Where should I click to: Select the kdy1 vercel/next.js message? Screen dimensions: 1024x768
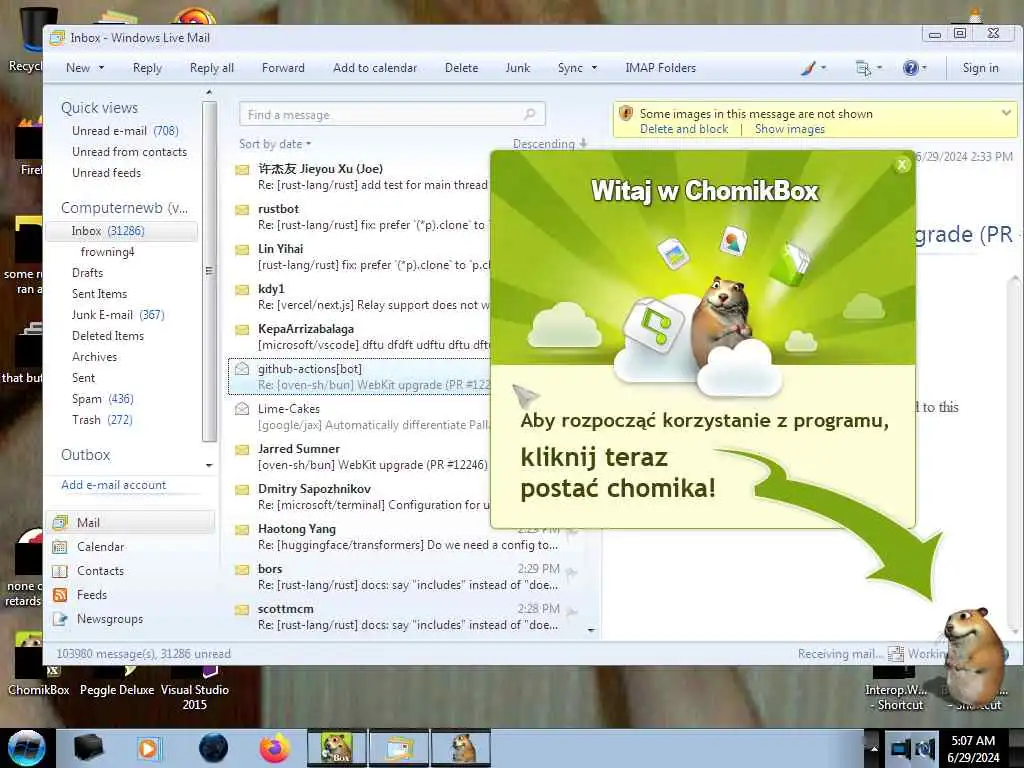coord(361,297)
